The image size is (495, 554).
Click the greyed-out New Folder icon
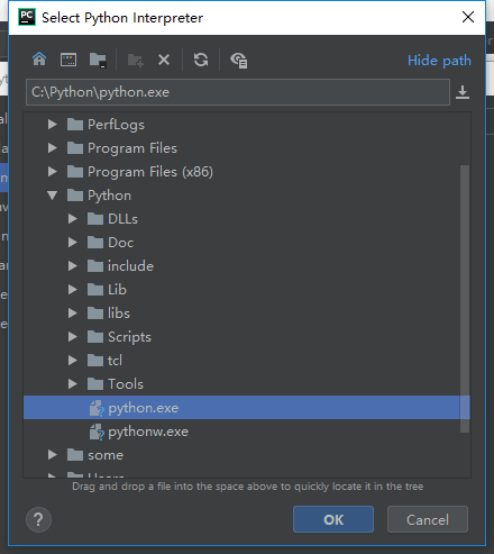pos(135,60)
